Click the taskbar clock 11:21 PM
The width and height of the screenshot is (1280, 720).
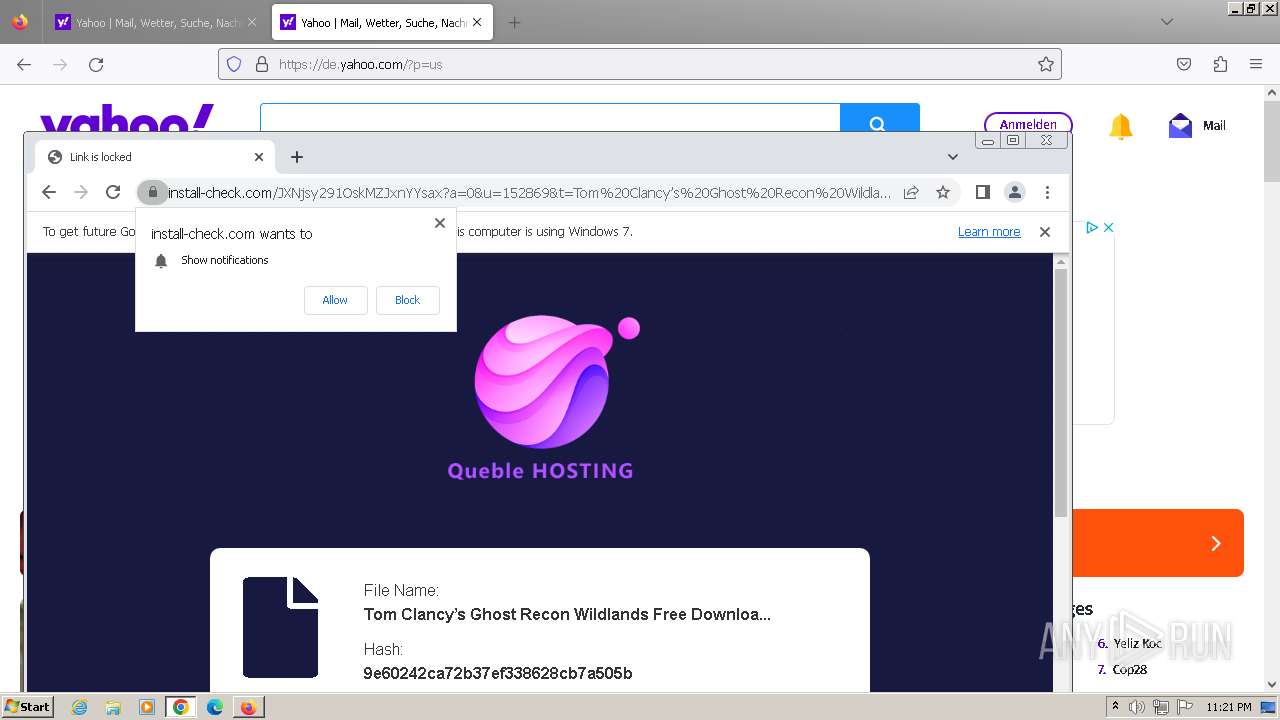coord(1228,707)
